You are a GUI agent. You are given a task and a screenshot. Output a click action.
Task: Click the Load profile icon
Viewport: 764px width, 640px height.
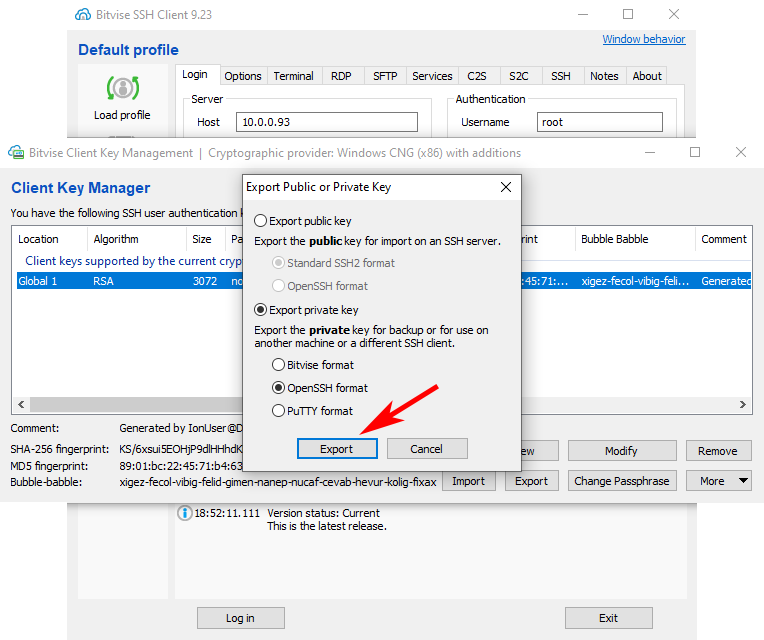(x=123, y=88)
